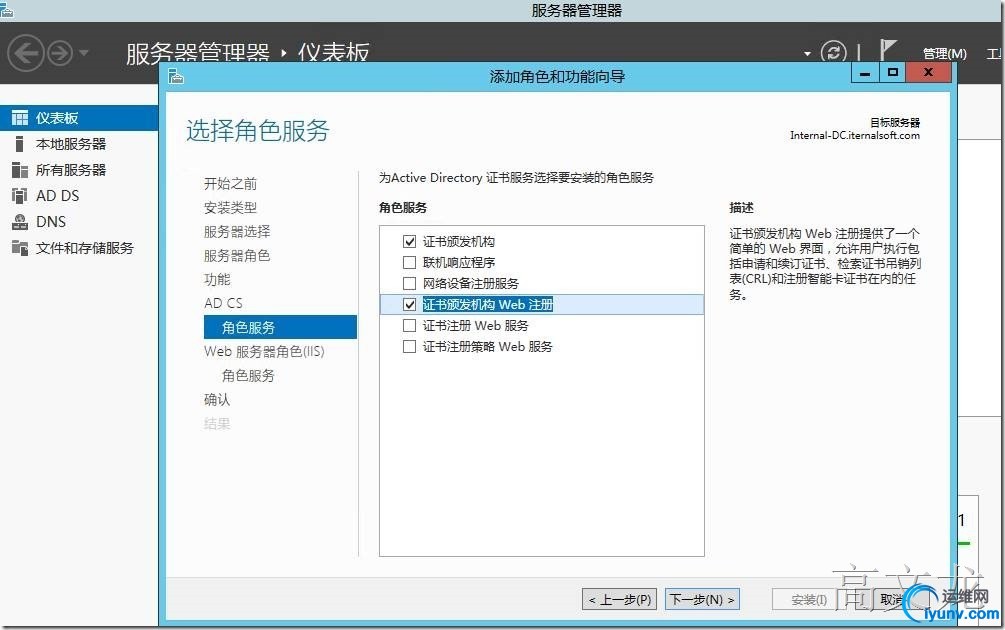1005x630 pixels.
Task: Select the 证书颁发机构 Web 注册 row label
Action: (488, 304)
